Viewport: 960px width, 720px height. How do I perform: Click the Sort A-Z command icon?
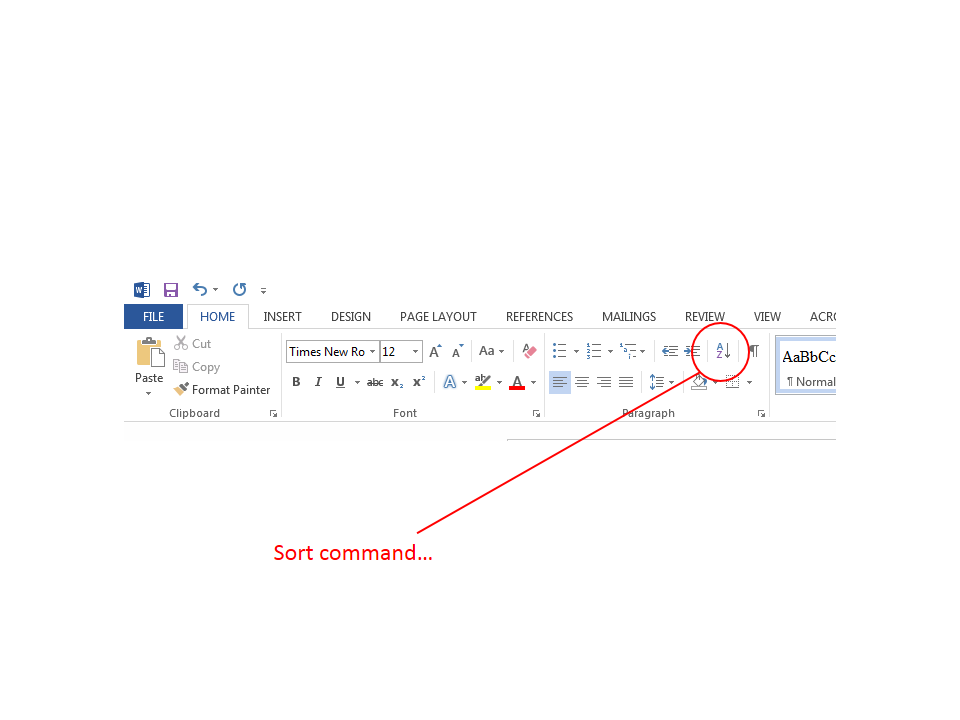click(x=723, y=351)
